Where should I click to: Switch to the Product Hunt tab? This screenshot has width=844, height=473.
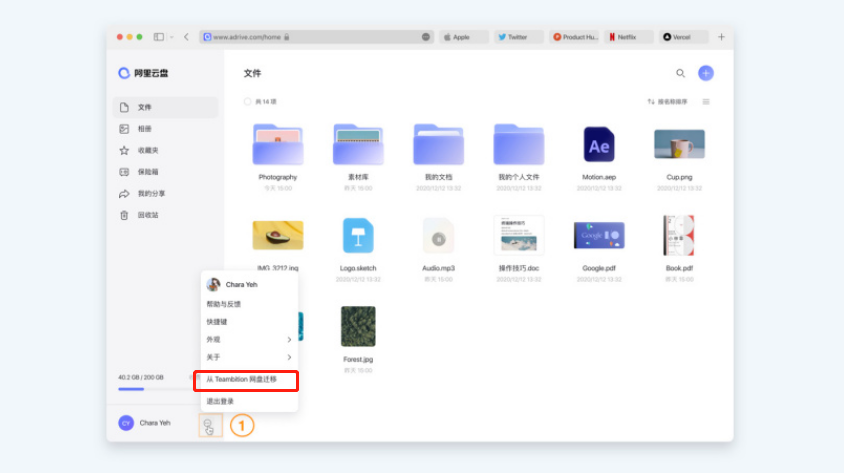pyautogui.click(x=574, y=37)
